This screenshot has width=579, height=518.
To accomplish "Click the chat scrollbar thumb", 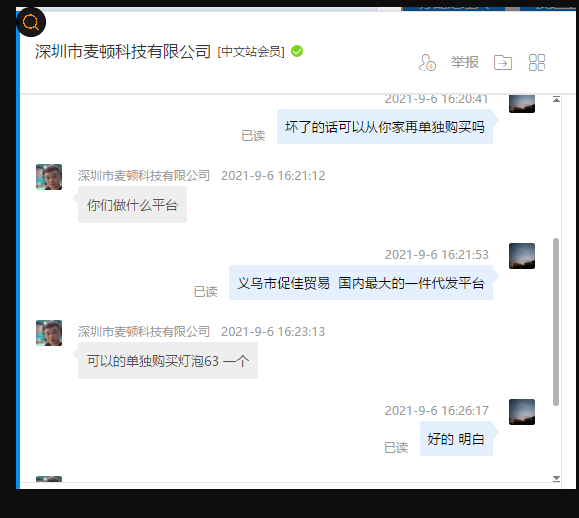I will tap(556, 322).
